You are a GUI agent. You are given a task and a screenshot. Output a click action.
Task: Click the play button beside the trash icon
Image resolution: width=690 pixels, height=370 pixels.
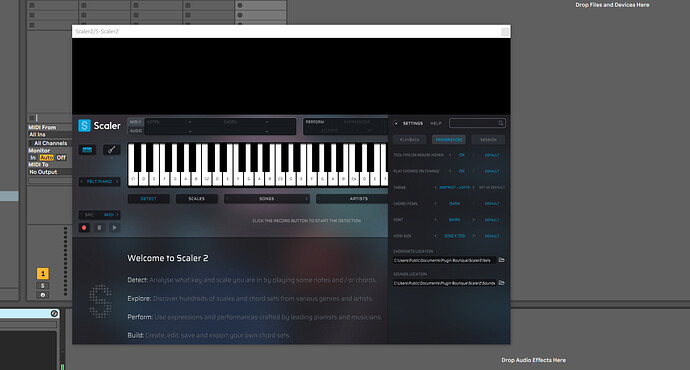(114, 227)
